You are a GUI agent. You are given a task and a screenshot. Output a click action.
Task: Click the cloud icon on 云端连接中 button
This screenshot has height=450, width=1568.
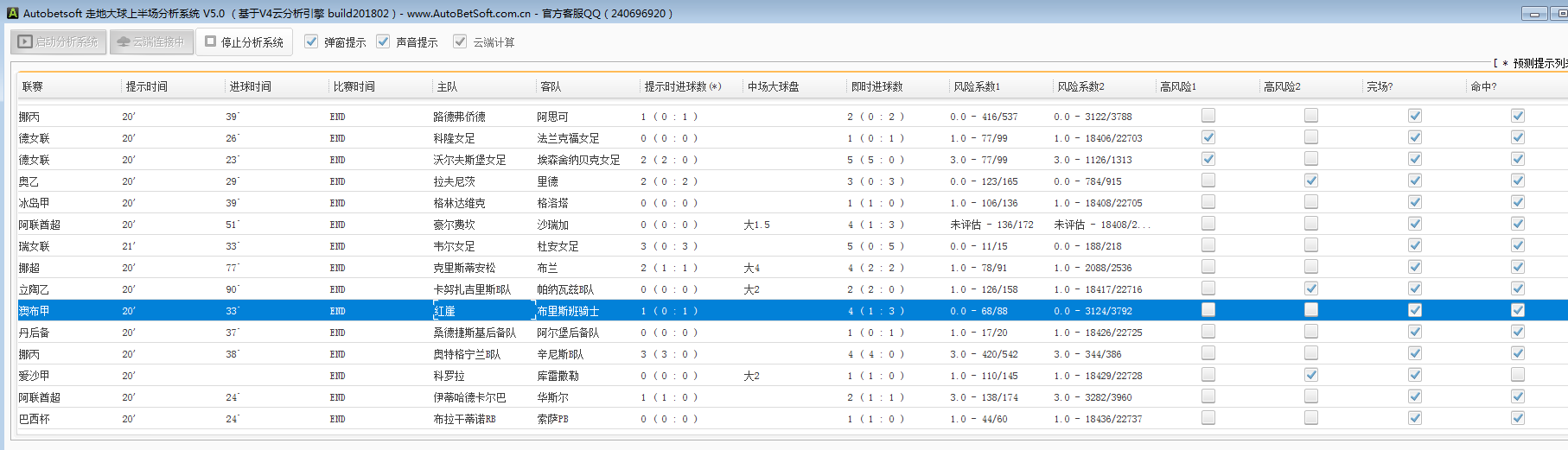click(124, 41)
